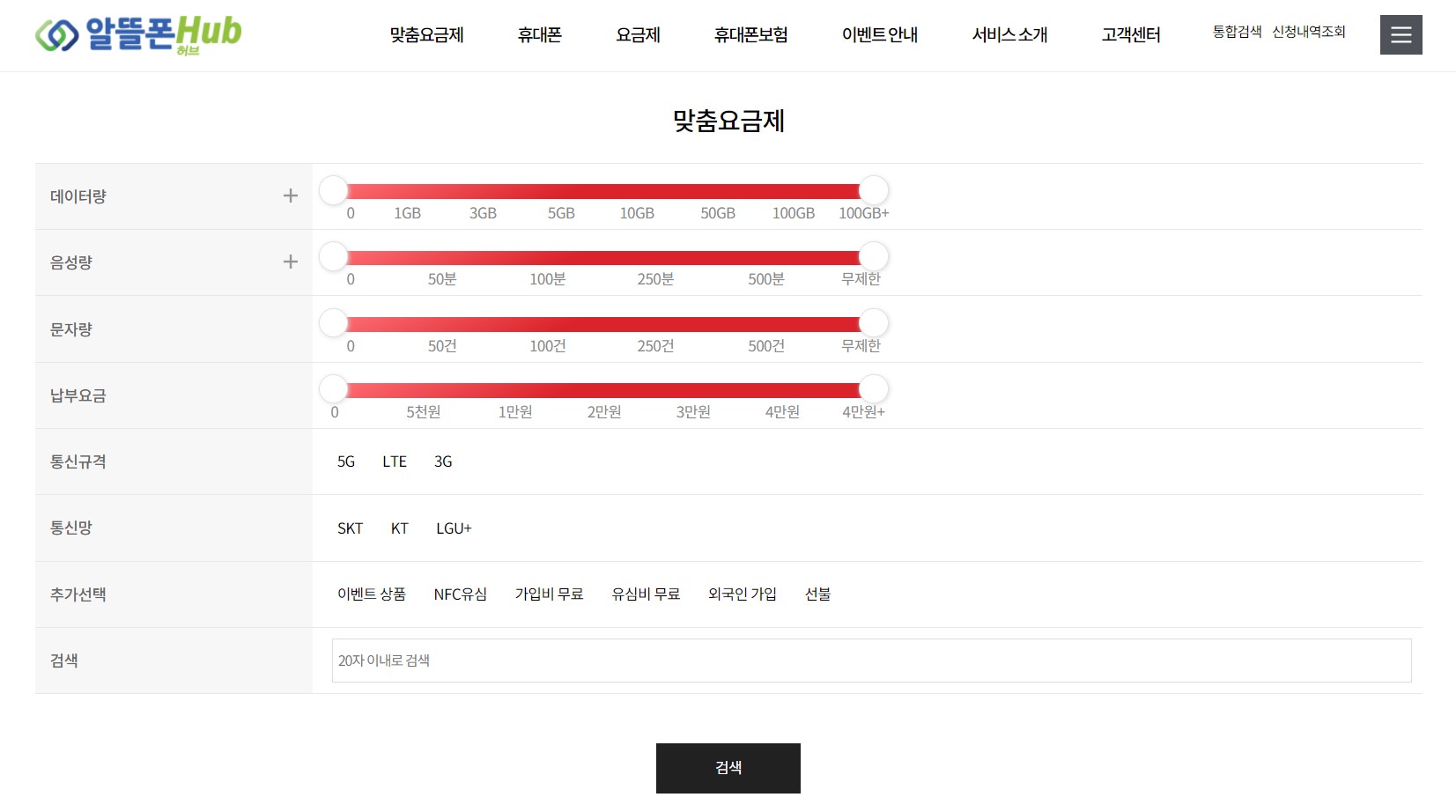
Task: Go to 고객센터 from the navigation
Action: tap(1130, 34)
